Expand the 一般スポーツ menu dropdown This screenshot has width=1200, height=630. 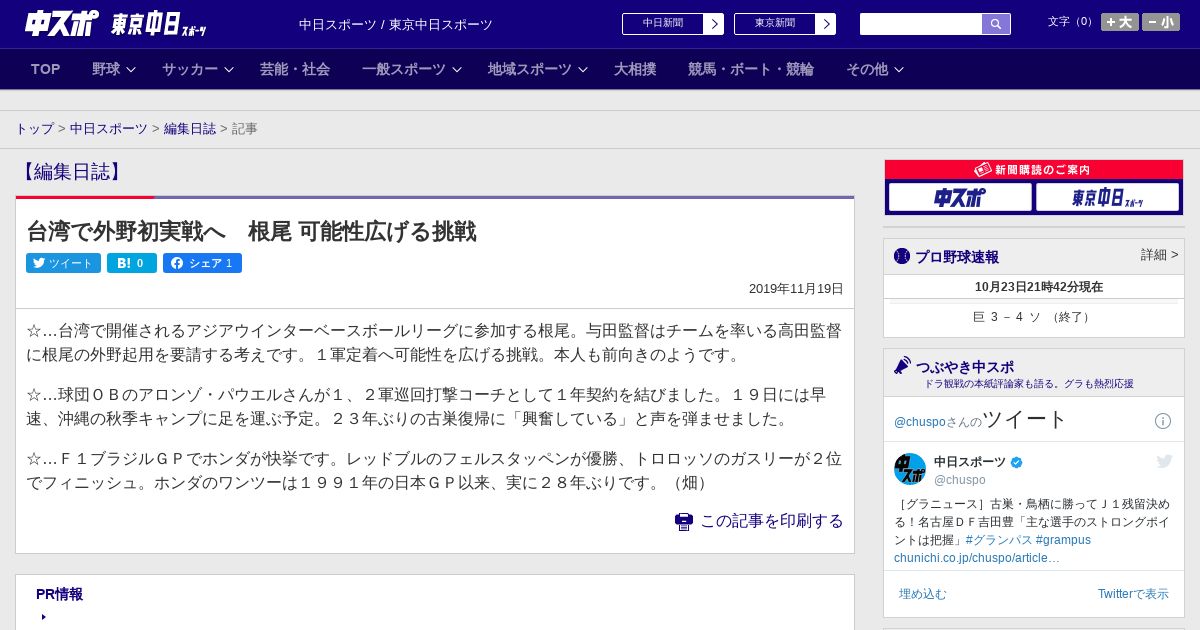point(412,69)
